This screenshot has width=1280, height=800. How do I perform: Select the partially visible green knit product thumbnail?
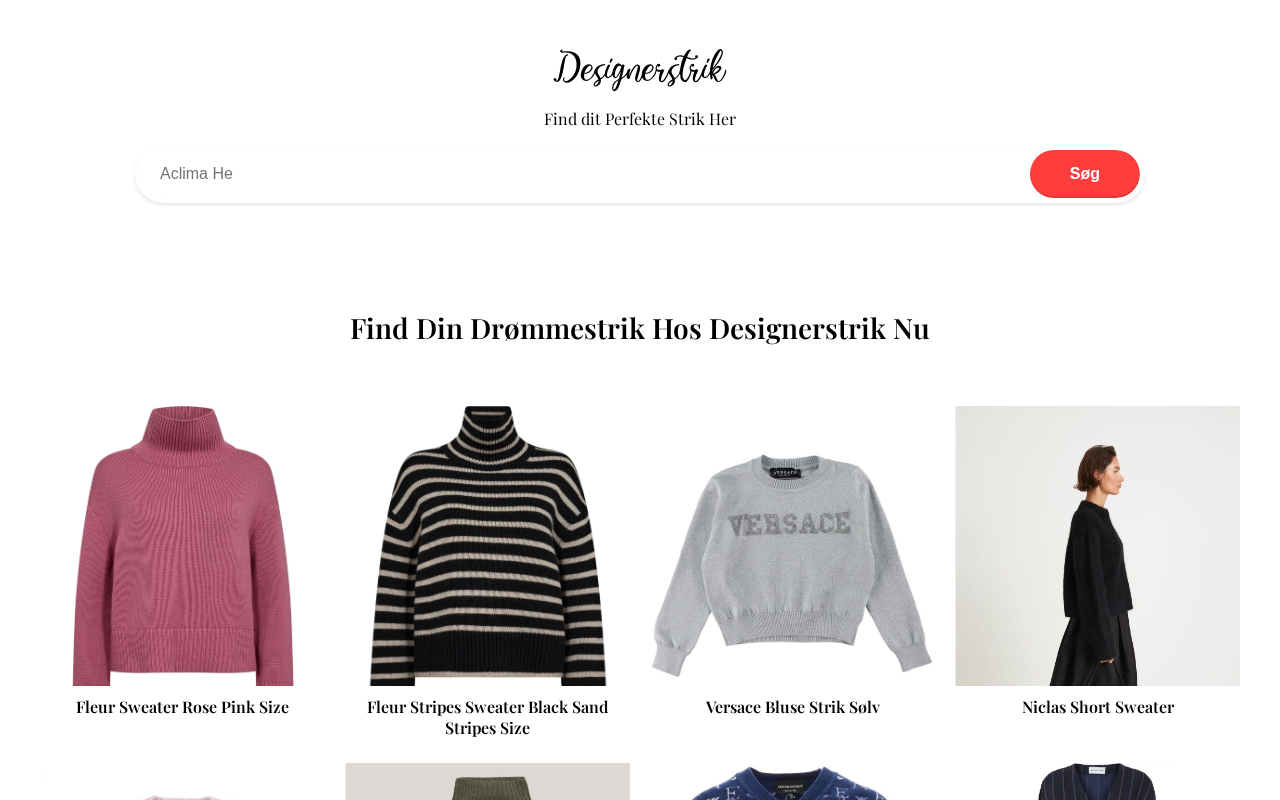click(x=488, y=782)
